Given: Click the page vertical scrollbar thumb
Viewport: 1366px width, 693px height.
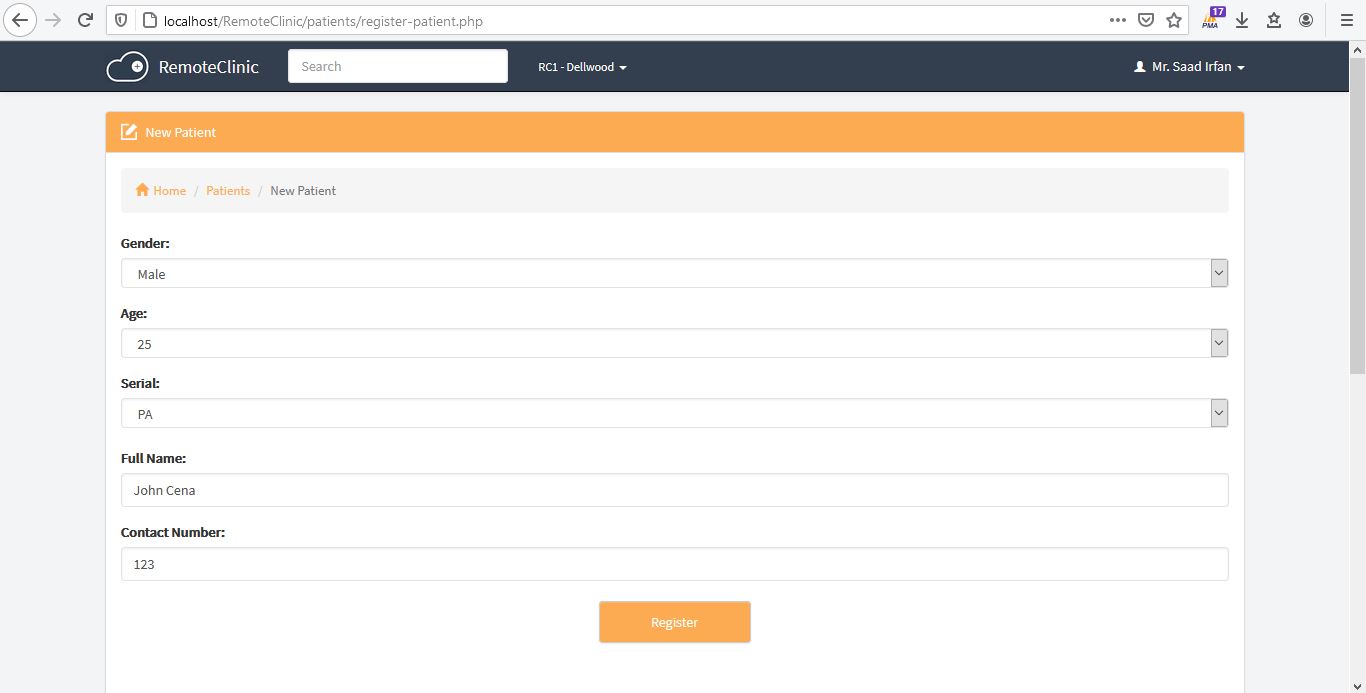Looking at the screenshot, I should pos(1357,214).
